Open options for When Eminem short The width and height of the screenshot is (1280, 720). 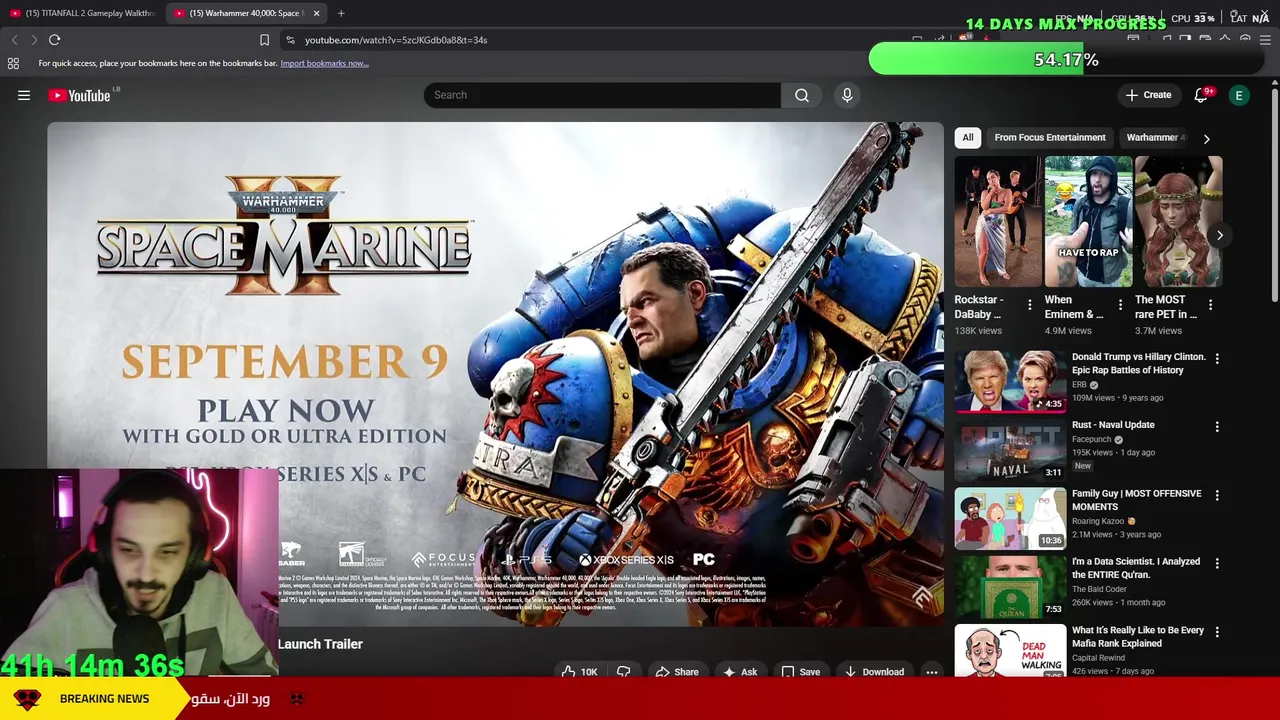coord(1120,305)
